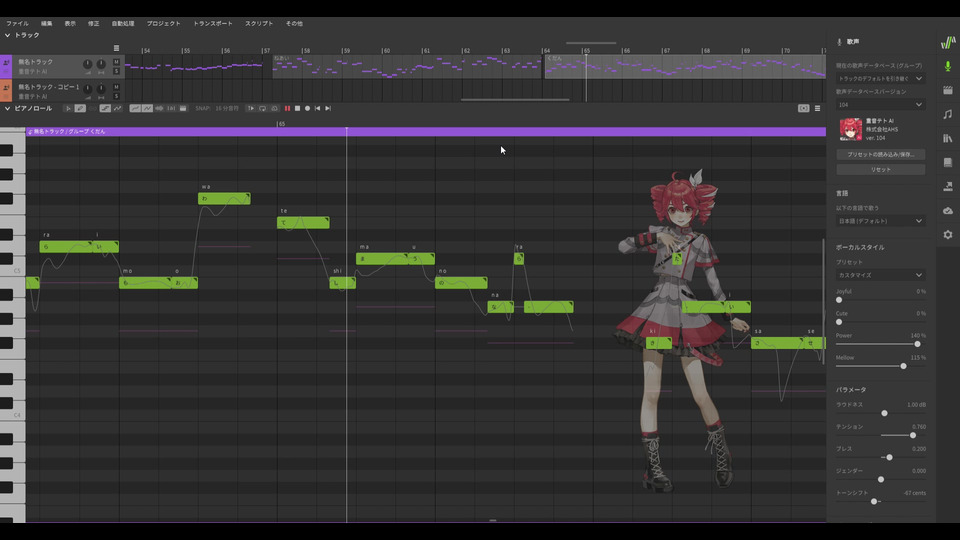Open the voice database group dropdown
960x540 pixels.
(x=880, y=78)
